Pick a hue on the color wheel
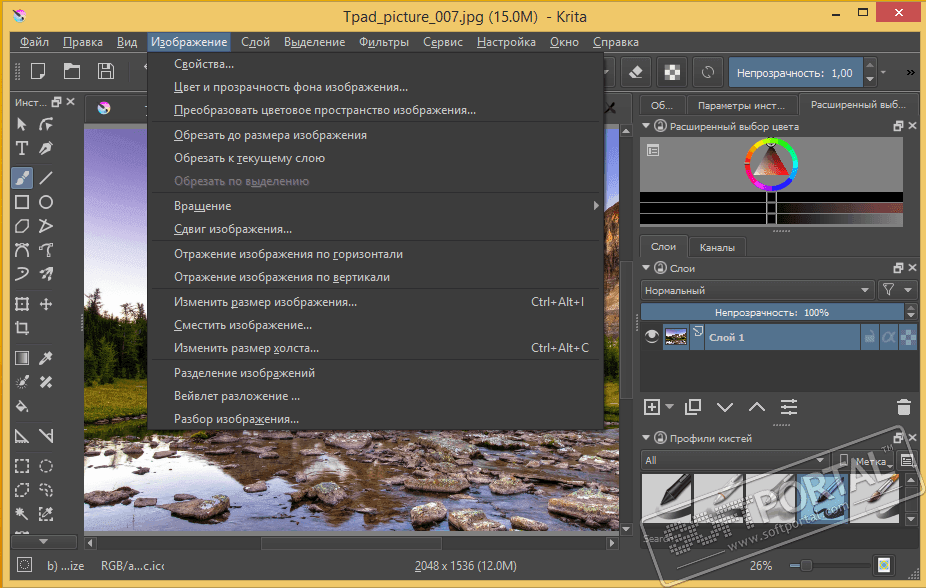Screen dimensions: 926x588 (771, 164)
